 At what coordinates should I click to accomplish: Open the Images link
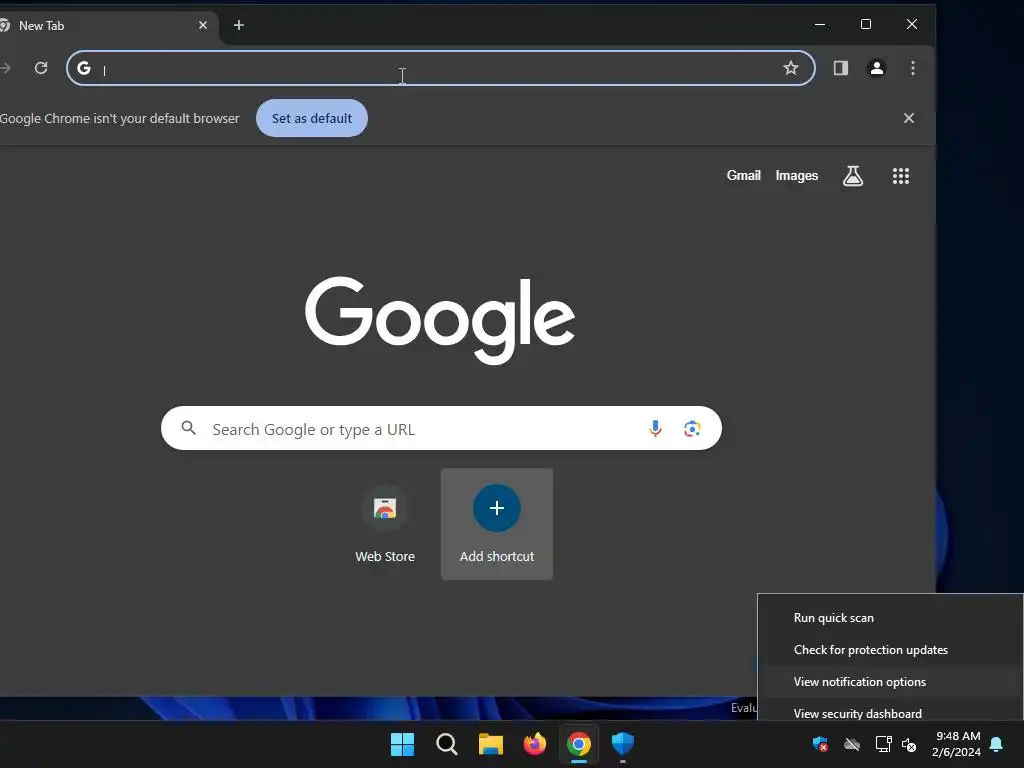click(797, 175)
